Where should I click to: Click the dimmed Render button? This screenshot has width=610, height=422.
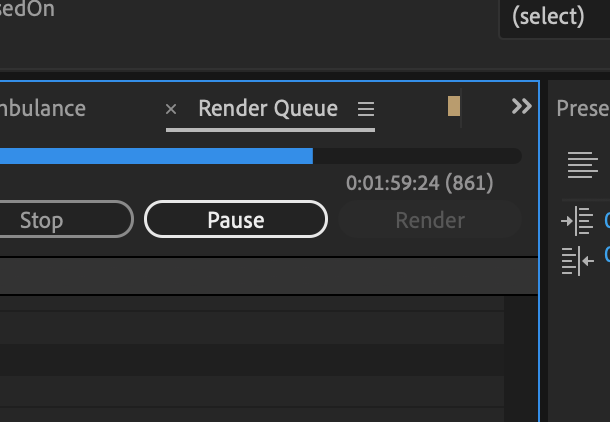point(430,220)
